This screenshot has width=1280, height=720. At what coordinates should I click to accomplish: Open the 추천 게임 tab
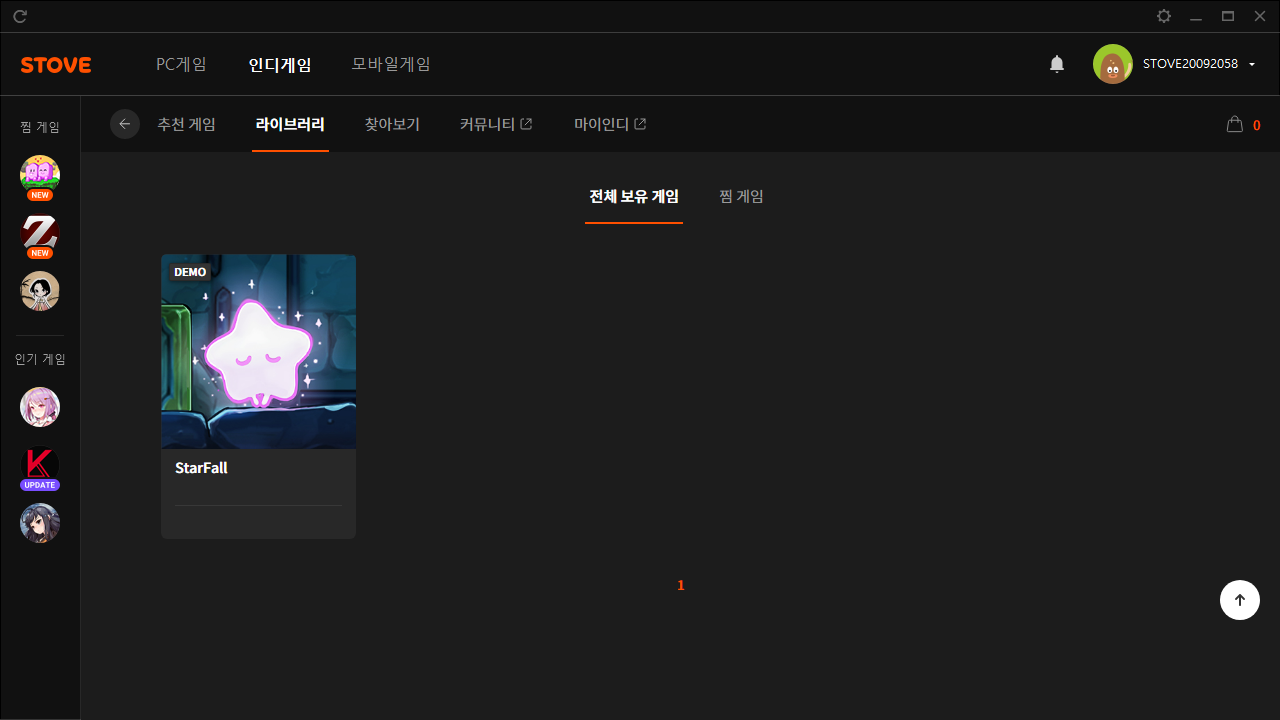186,125
